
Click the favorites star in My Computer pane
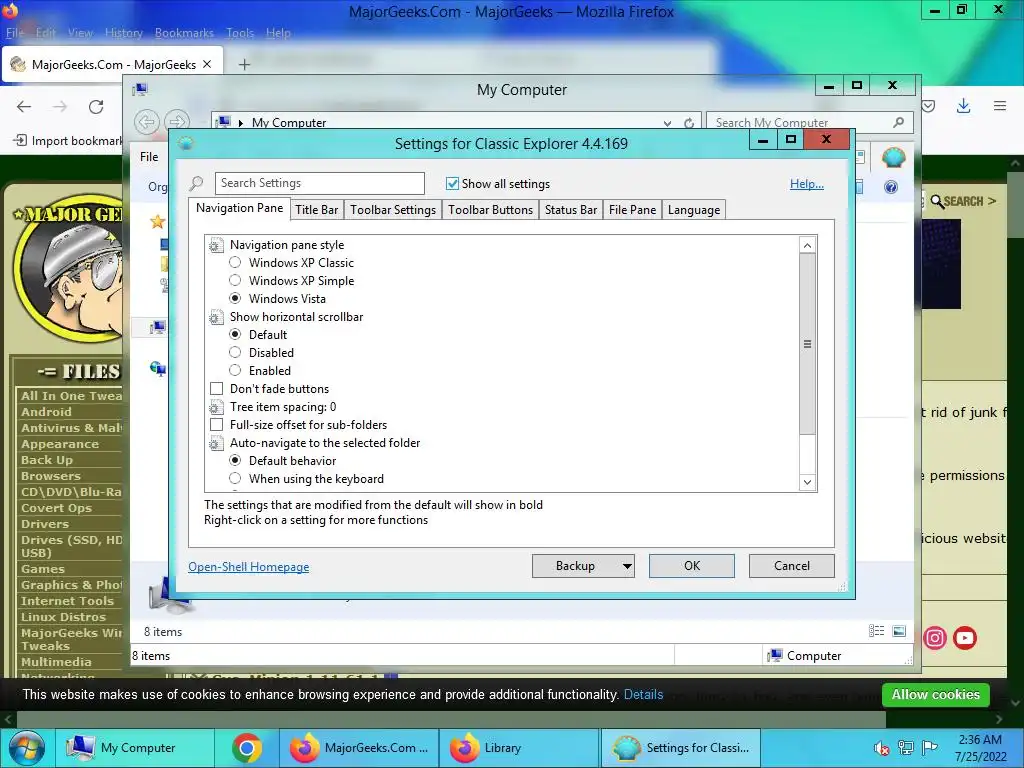pos(157,221)
